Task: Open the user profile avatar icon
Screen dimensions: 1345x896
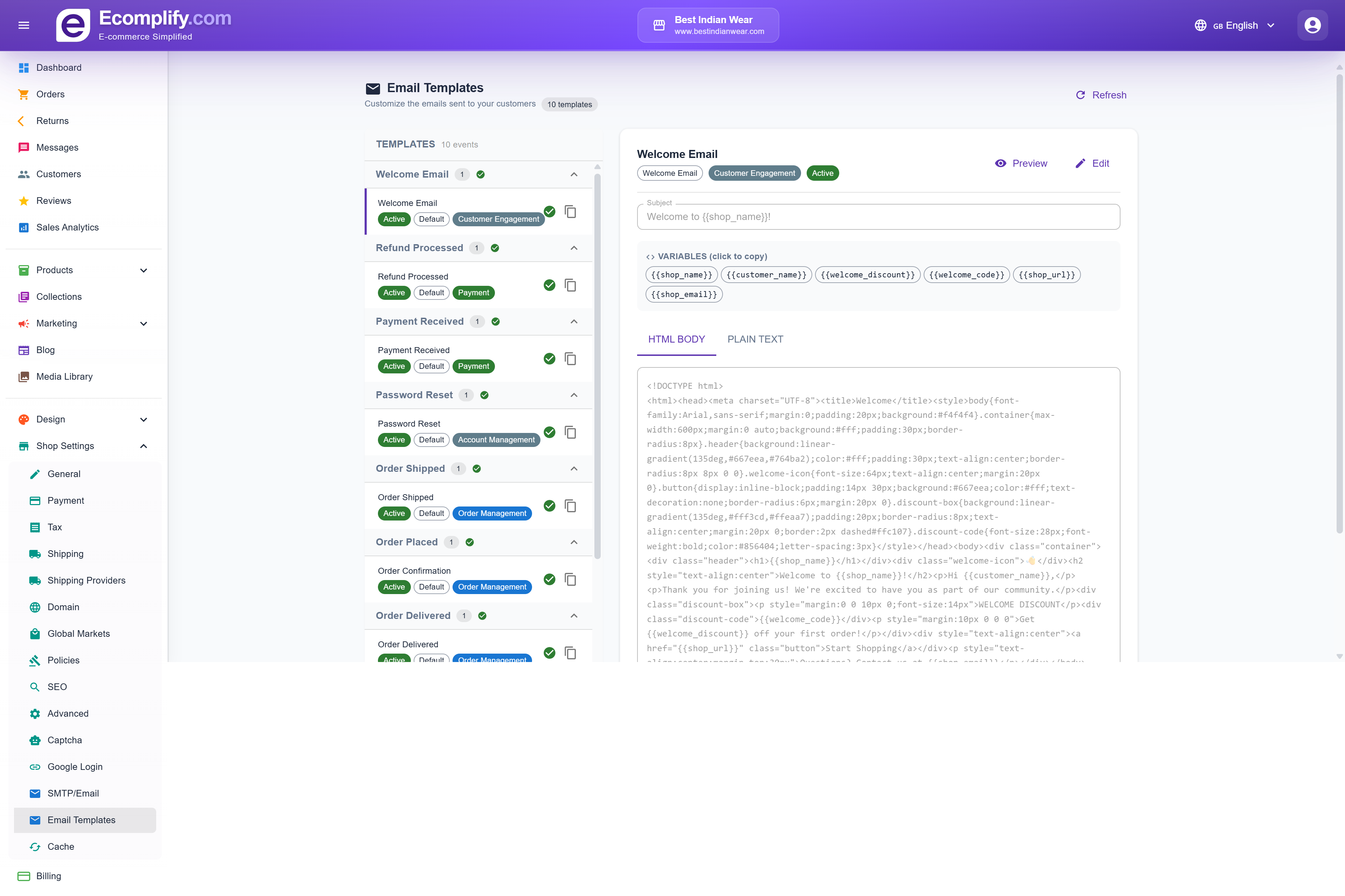Action: [1312, 25]
